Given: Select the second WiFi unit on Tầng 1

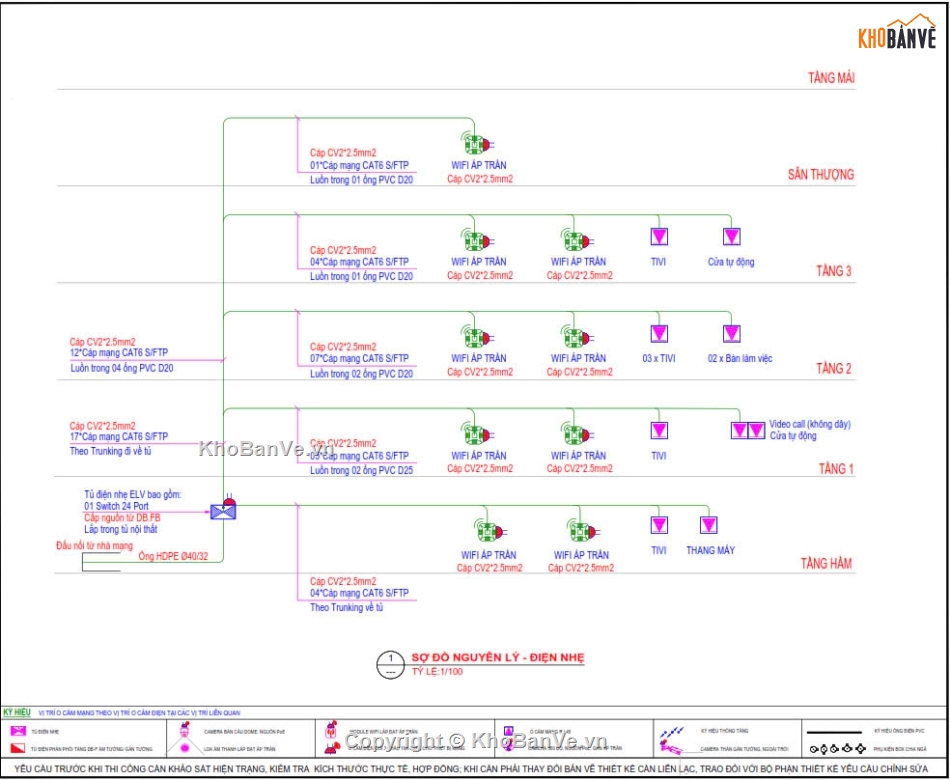Looking at the screenshot, I should pyautogui.click(x=577, y=434).
